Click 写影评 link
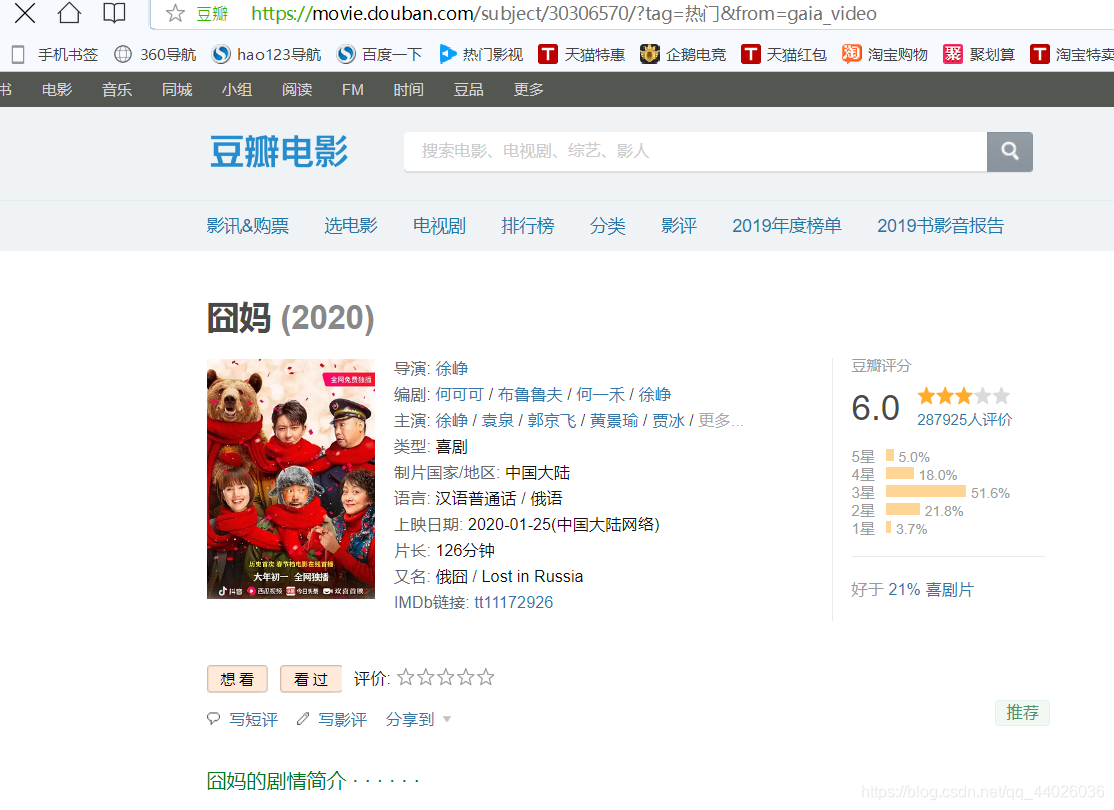Screen dimensions: 1114x810 (x=342, y=720)
